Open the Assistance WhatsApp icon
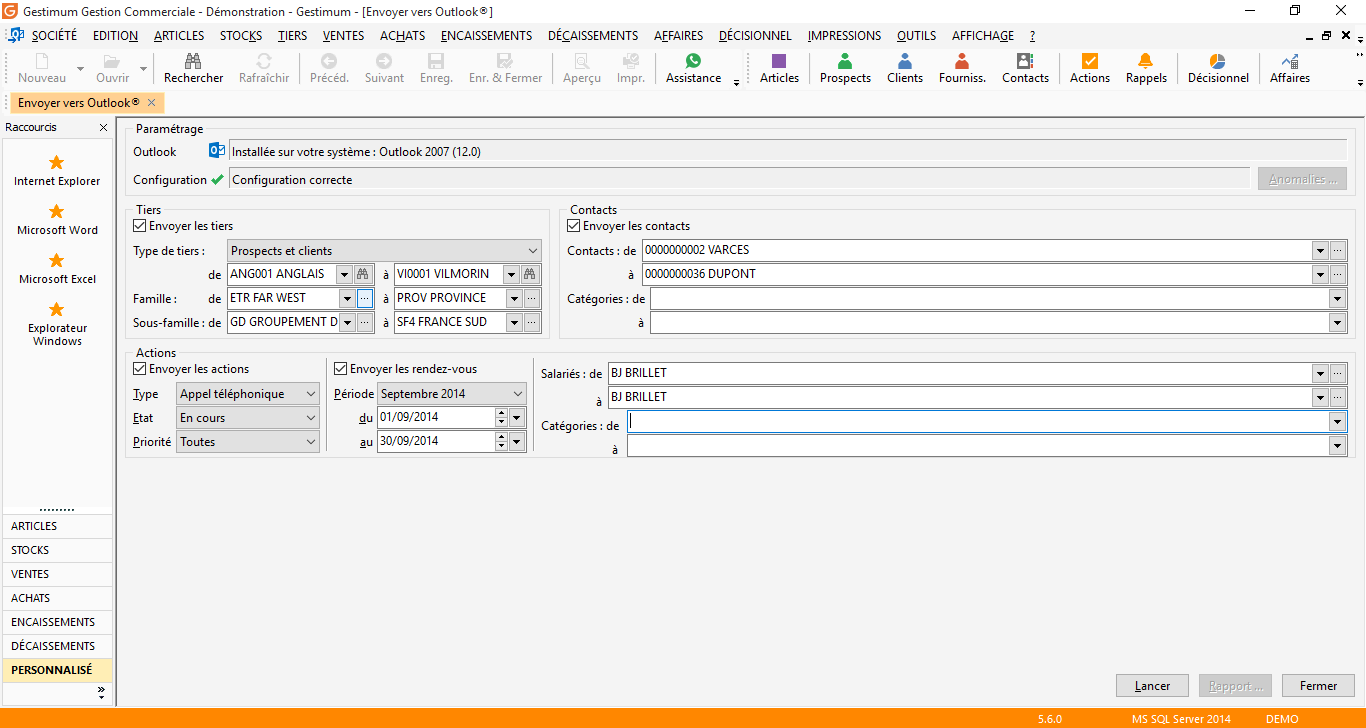 pyautogui.click(x=693, y=61)
